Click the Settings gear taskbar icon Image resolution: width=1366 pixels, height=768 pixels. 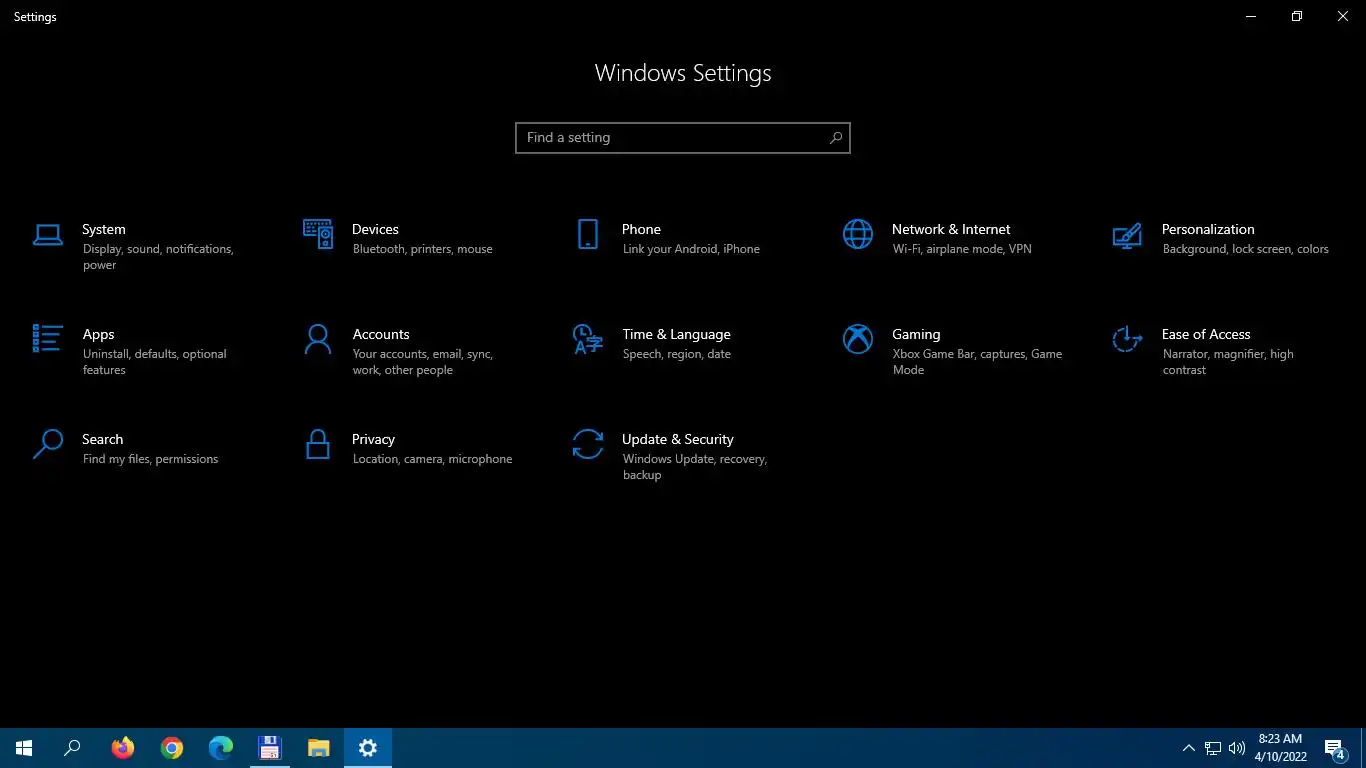(368, 748)
